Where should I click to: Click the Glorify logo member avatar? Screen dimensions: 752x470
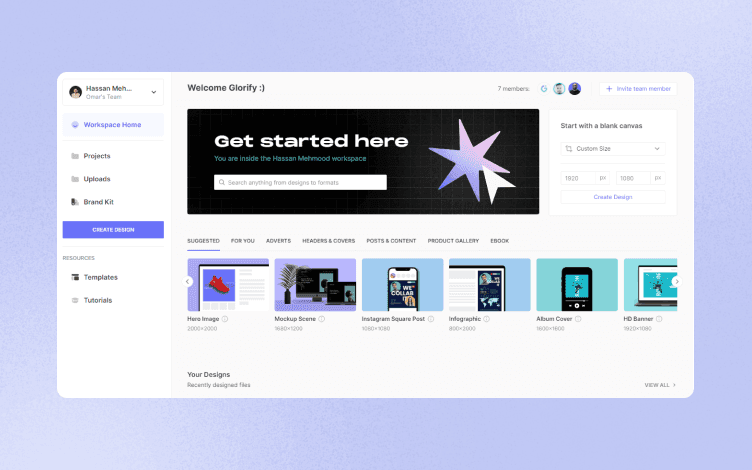[544, 89]
